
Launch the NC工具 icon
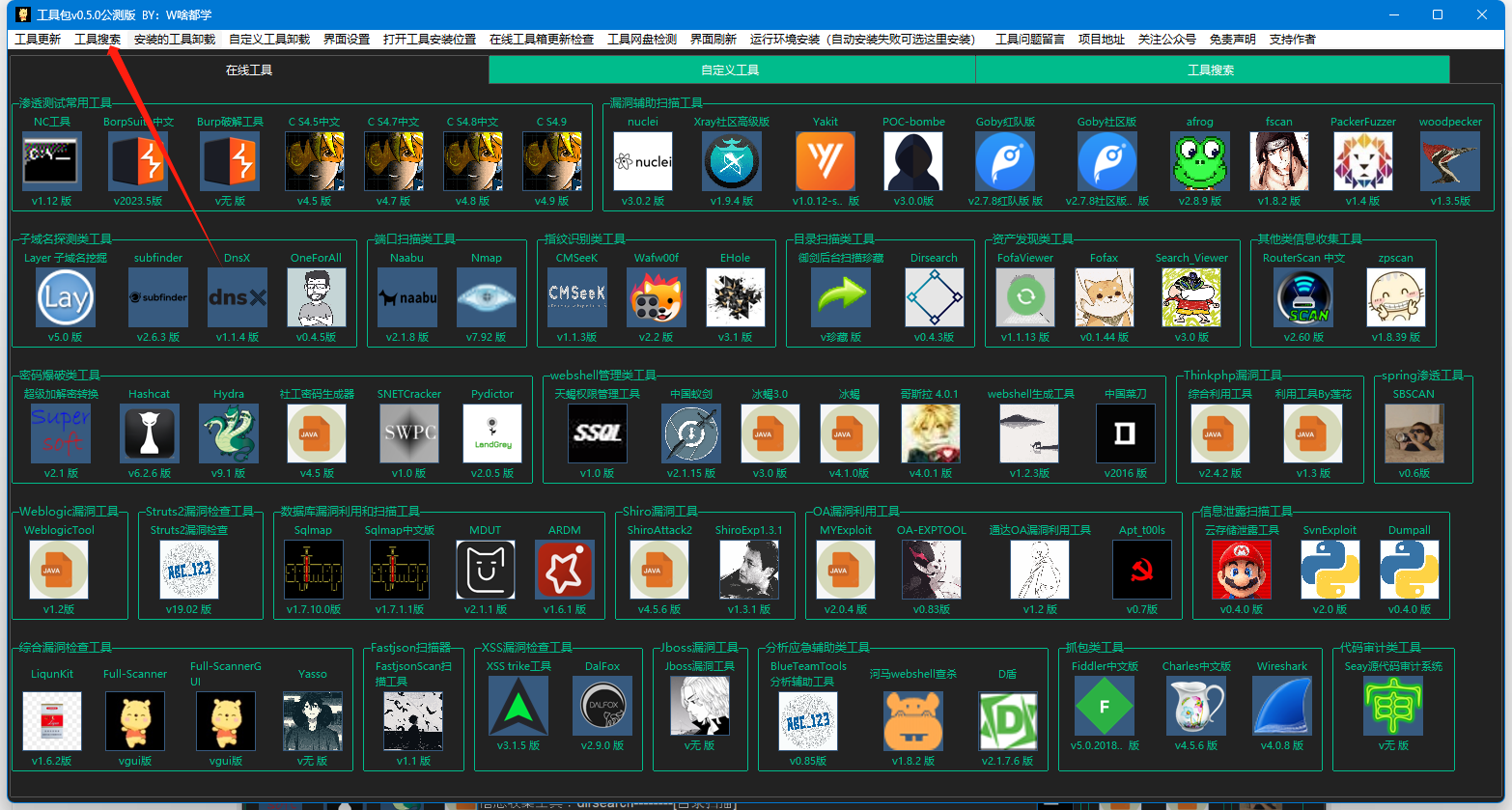point(52,161)
